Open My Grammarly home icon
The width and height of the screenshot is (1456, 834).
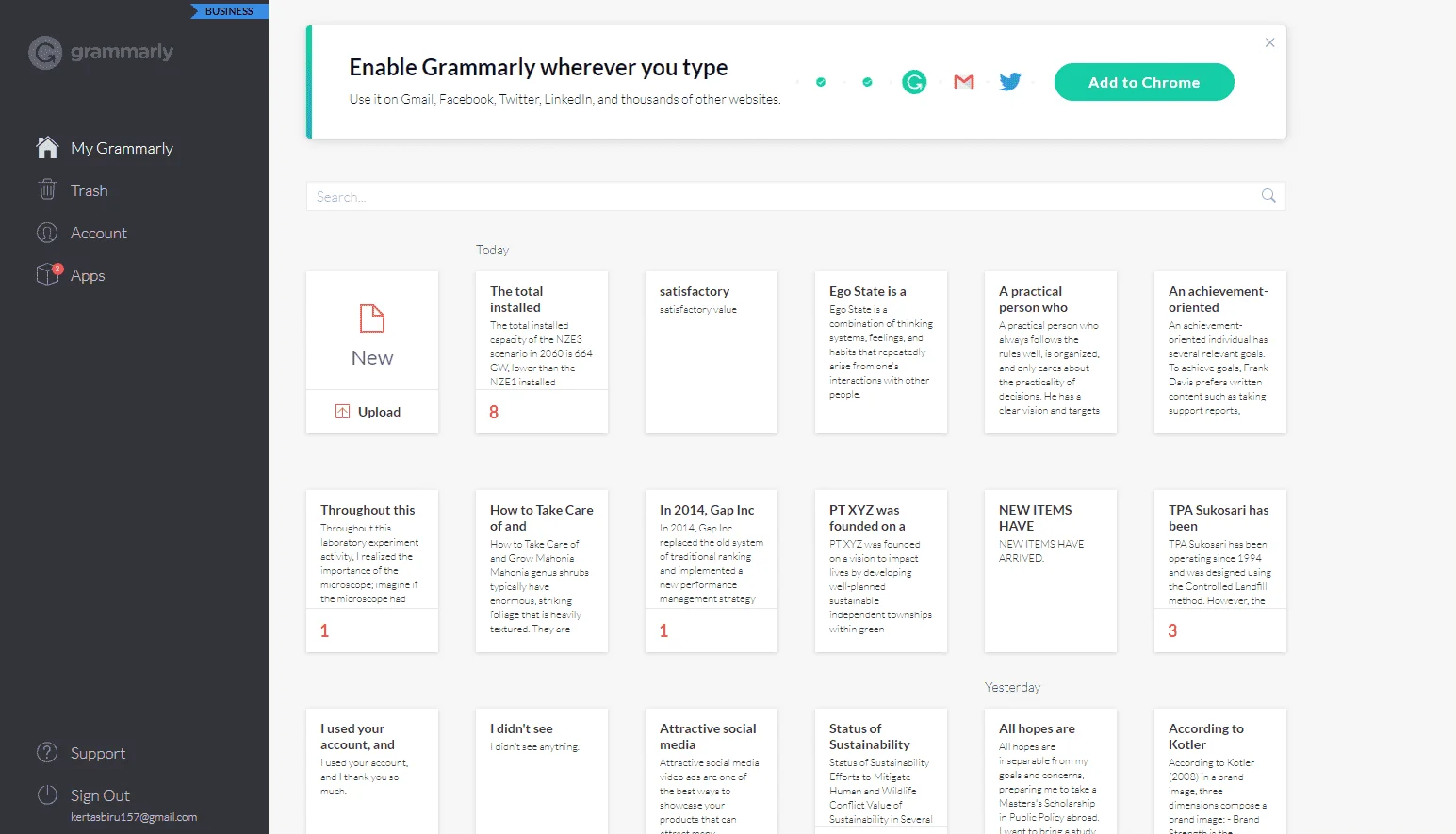(47, 148)
